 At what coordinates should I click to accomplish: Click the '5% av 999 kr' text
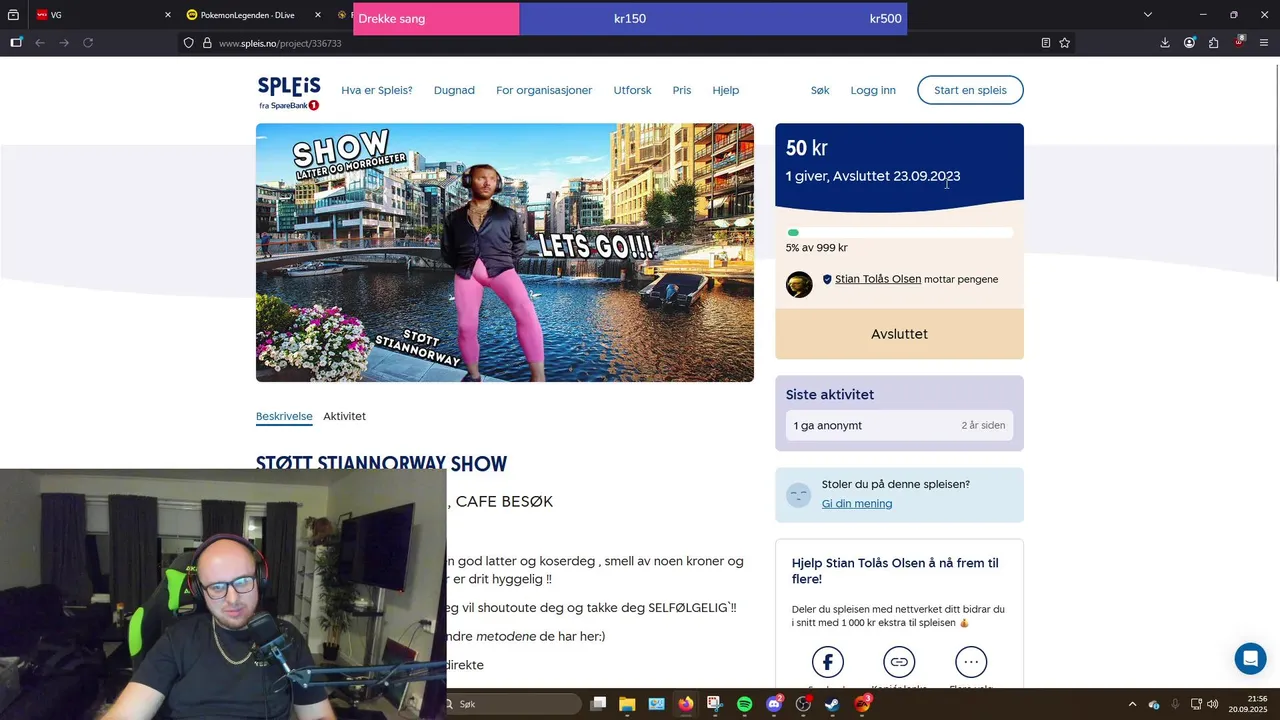(817, 248)
